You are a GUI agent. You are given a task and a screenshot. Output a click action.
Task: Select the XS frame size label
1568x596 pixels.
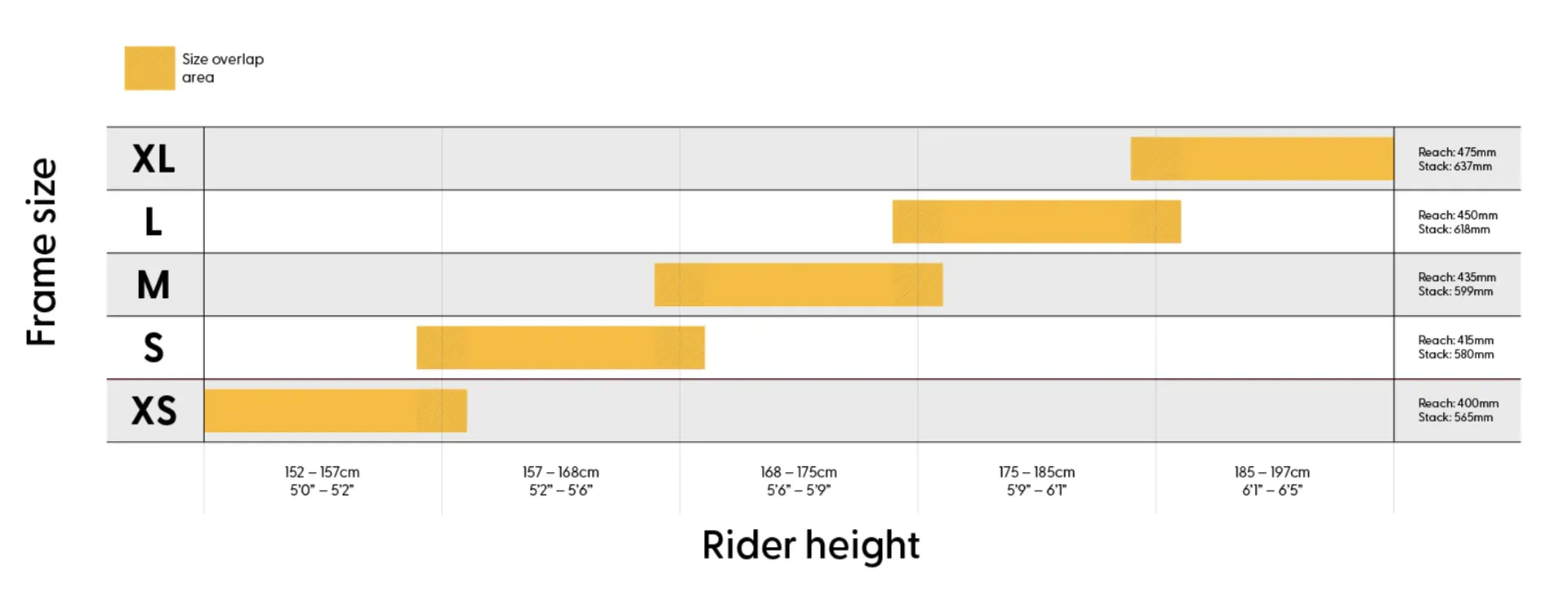pyautogui.click(x=154, y=411)
